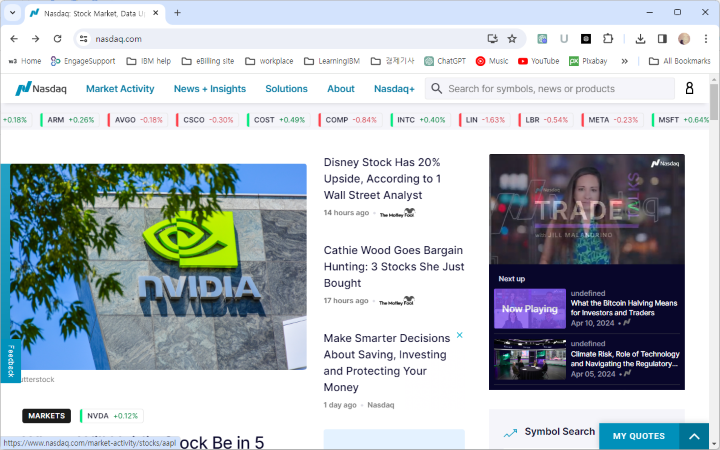Image resolution: width=720 pixels, height=450 pixels.
Task: Click the symbols search field
Action: [x=550, y=89]
